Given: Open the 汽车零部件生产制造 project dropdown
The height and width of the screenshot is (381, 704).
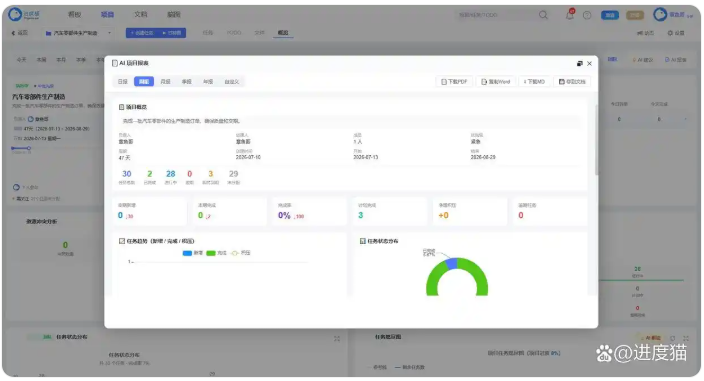Looking at the screenshot, I should click(78, 33).
